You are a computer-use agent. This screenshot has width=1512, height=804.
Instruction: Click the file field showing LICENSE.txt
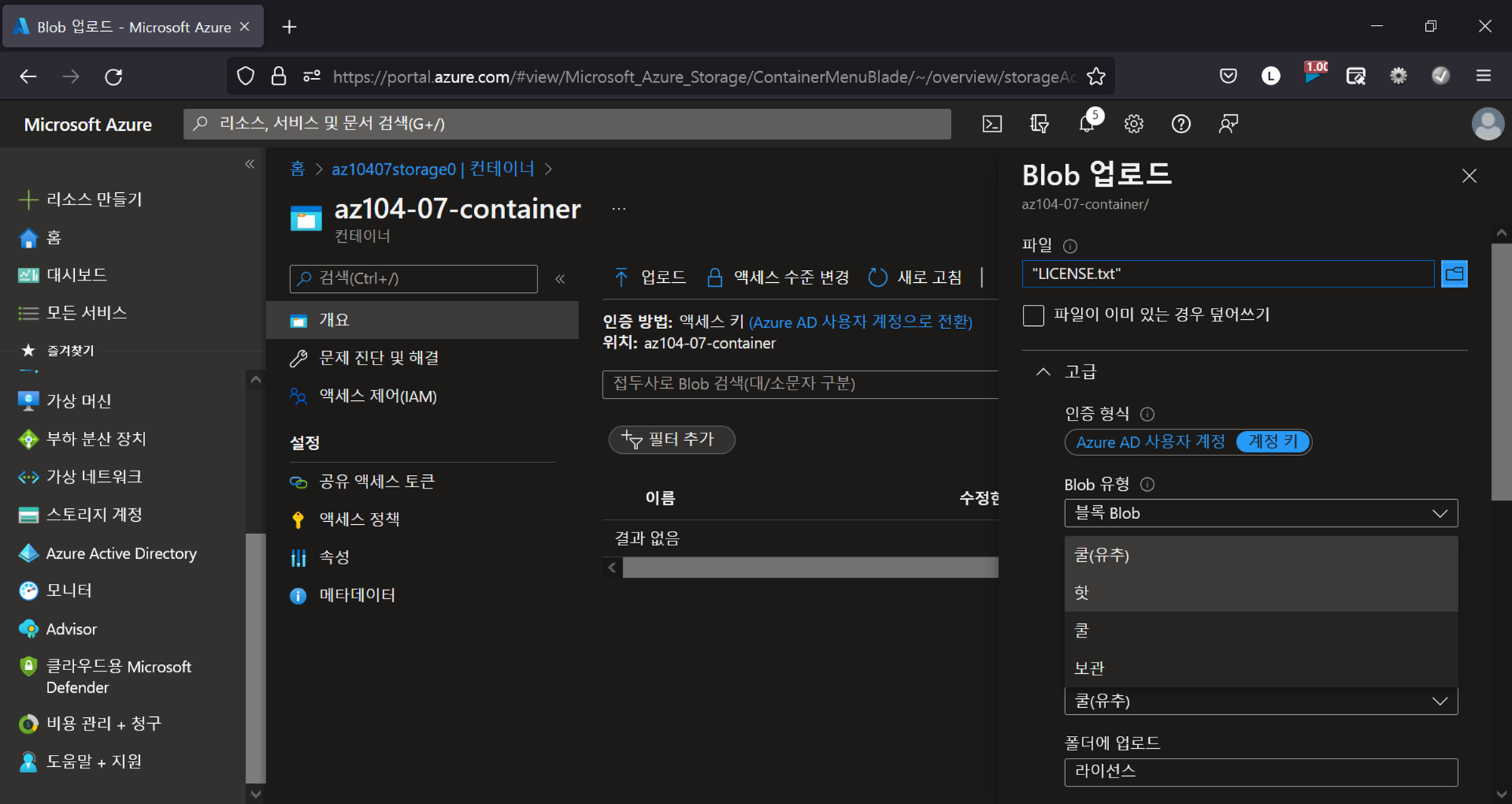[1228, 274]
